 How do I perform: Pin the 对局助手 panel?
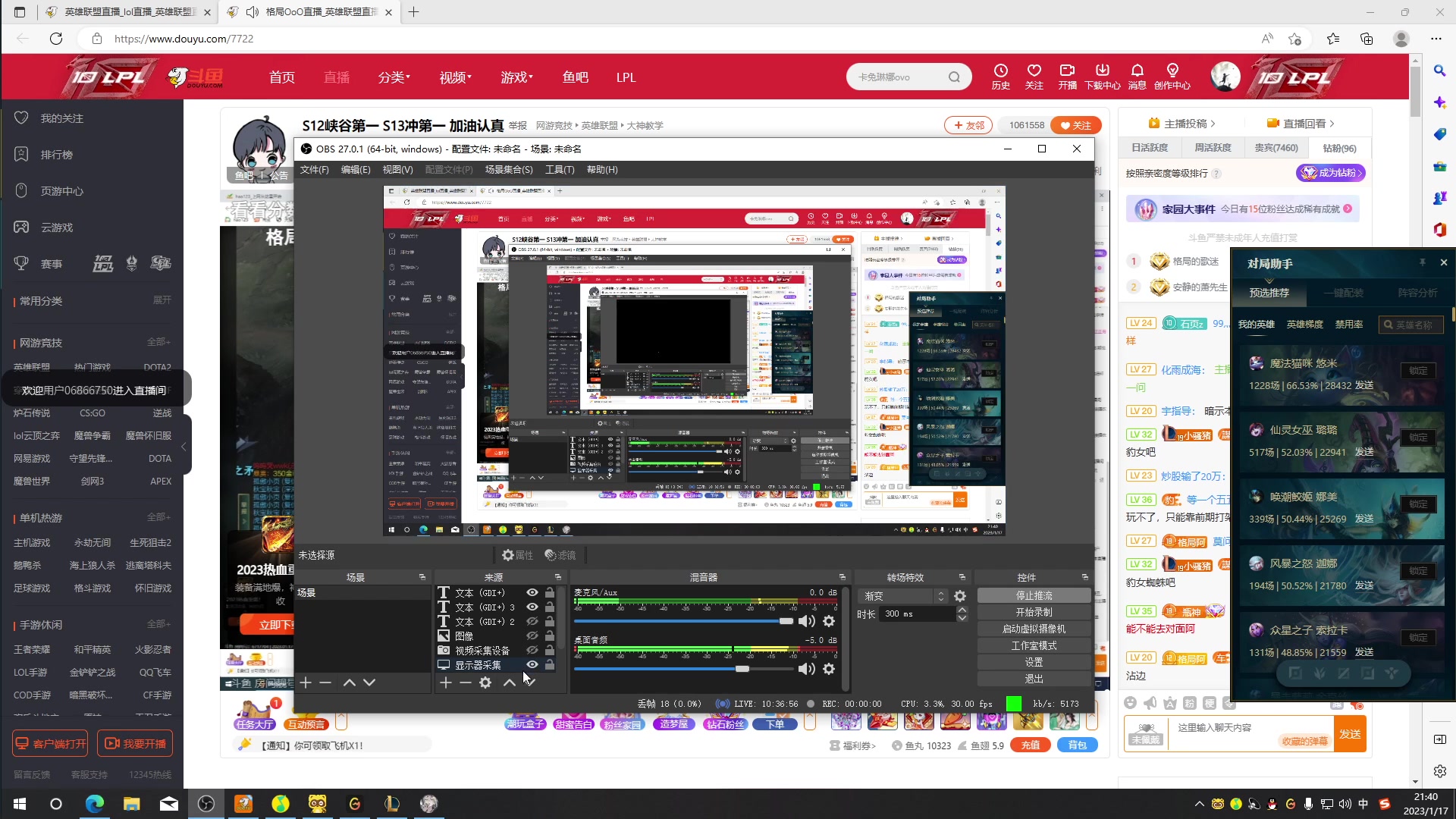1423,262
